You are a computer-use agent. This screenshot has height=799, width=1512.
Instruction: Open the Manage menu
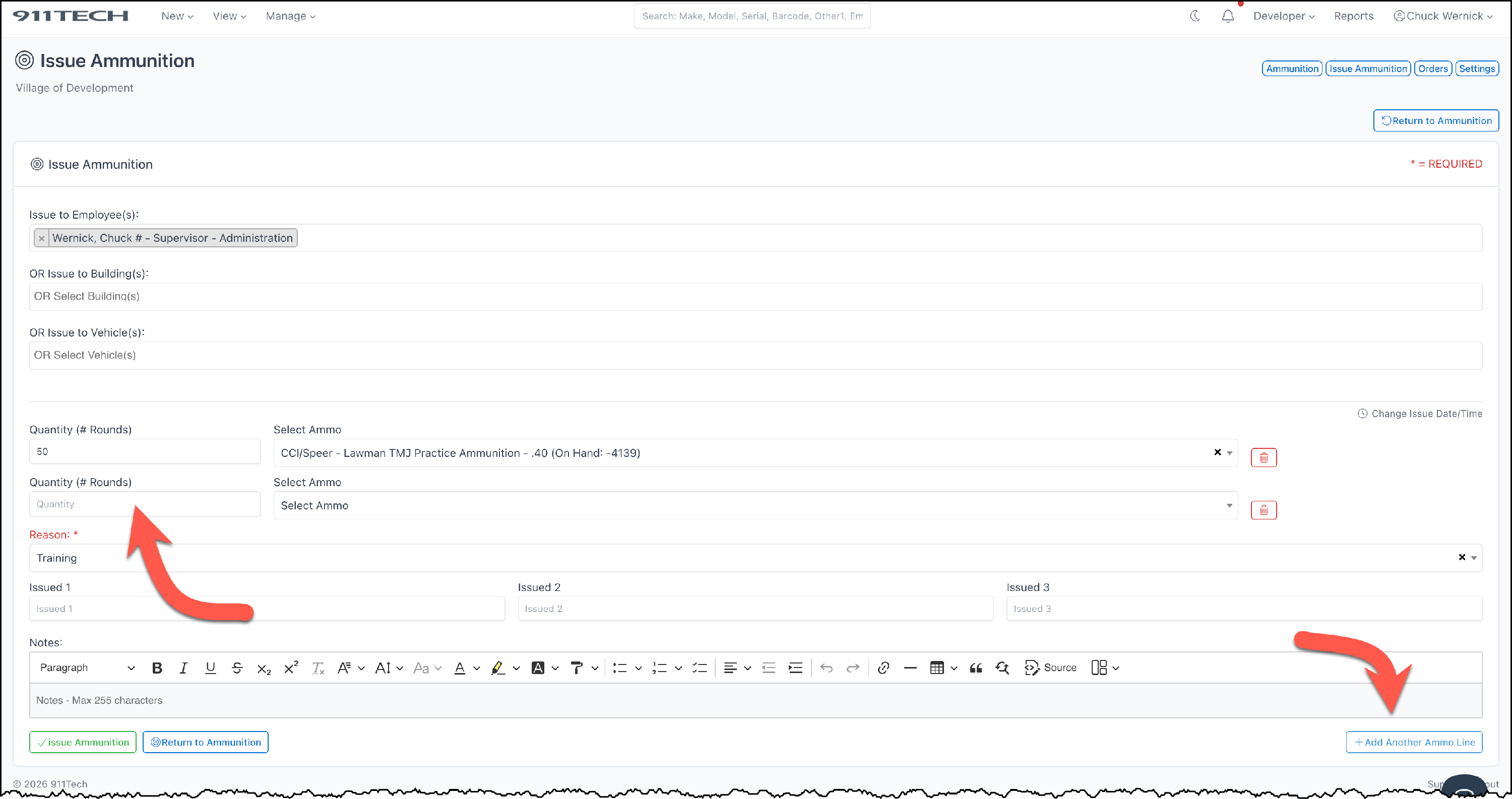pyautogui.click(x=290, y=17)
